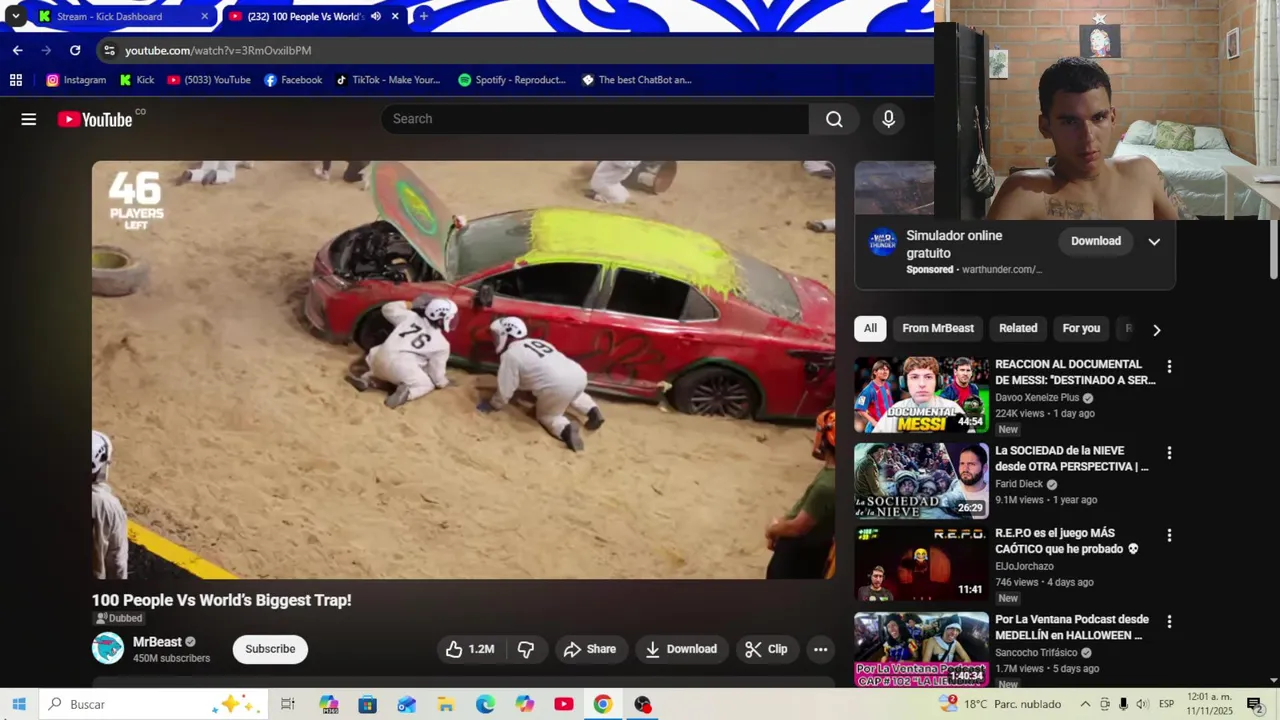Go back using browser back arrow
Image resolution: width=1280 pixels, height=720 pixels.
pyautogui.click(x=17, y=50)
